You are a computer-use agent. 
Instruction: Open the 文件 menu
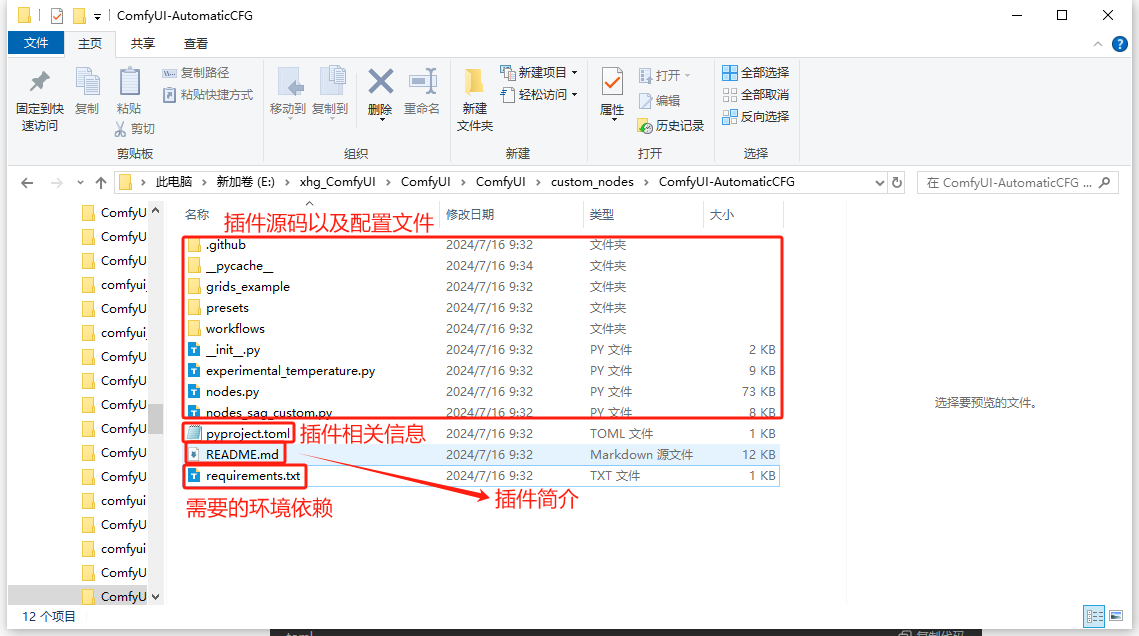coord(36,43)
